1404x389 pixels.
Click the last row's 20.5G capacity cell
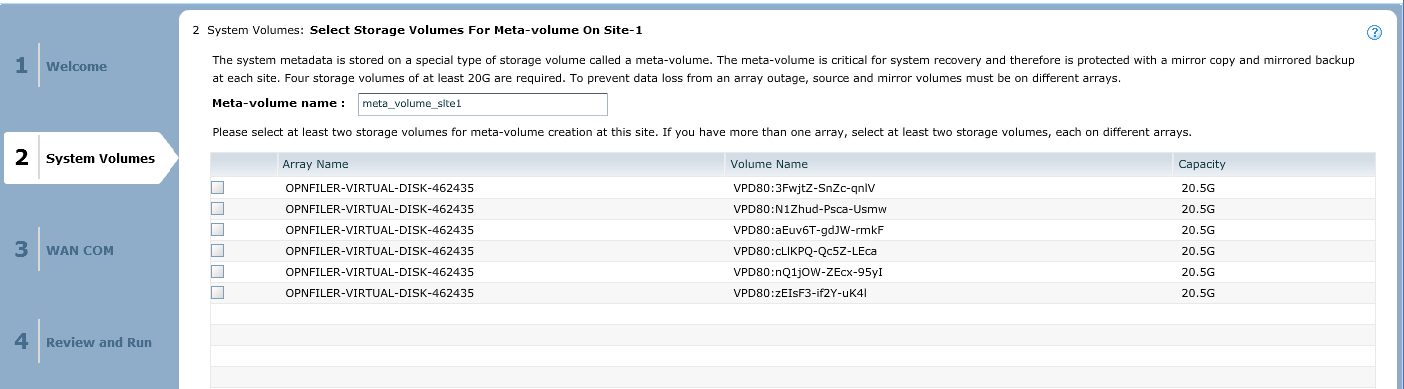1198,293
